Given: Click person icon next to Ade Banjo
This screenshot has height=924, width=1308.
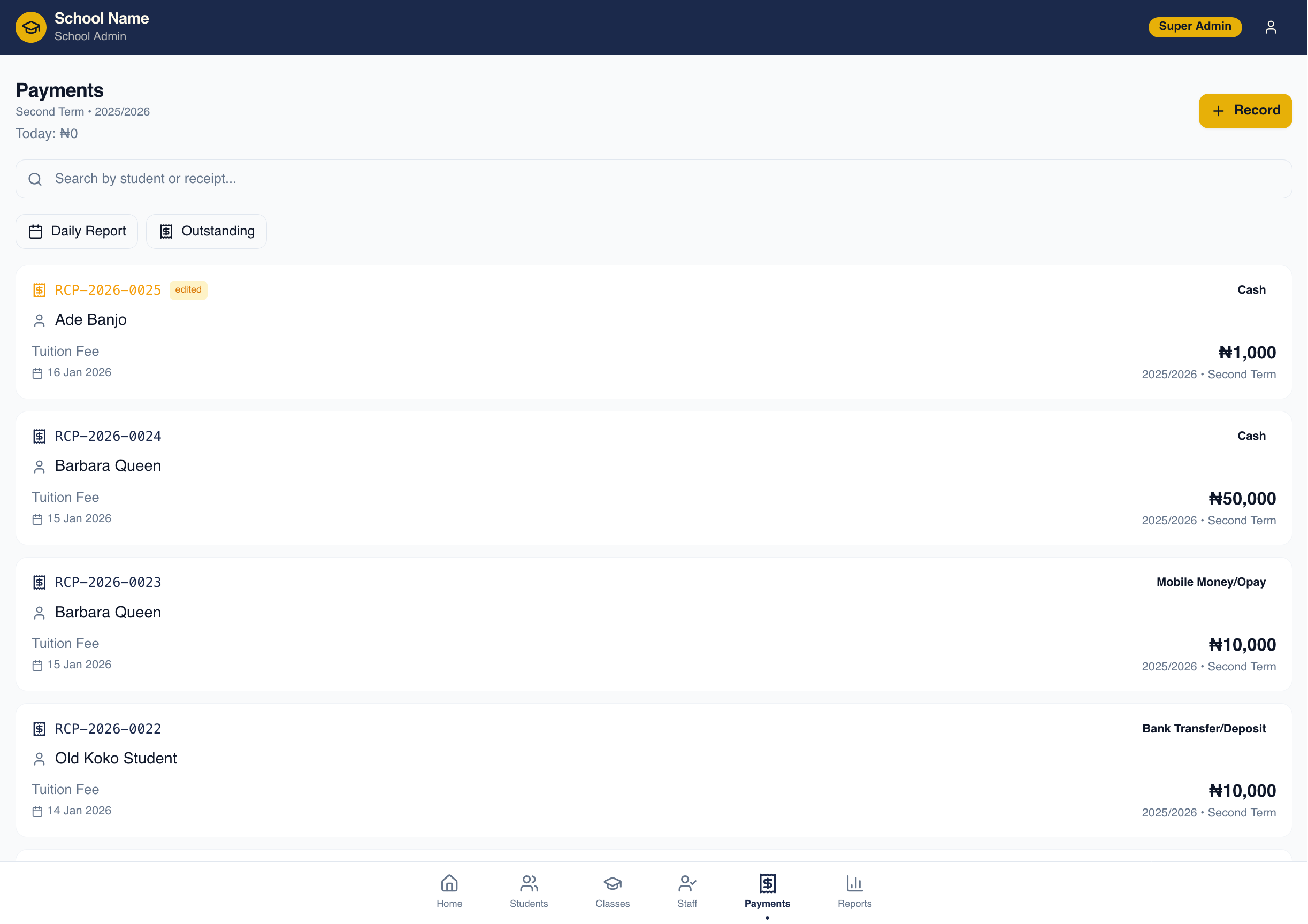Looking at the screenshot, I should click(39, 320).
